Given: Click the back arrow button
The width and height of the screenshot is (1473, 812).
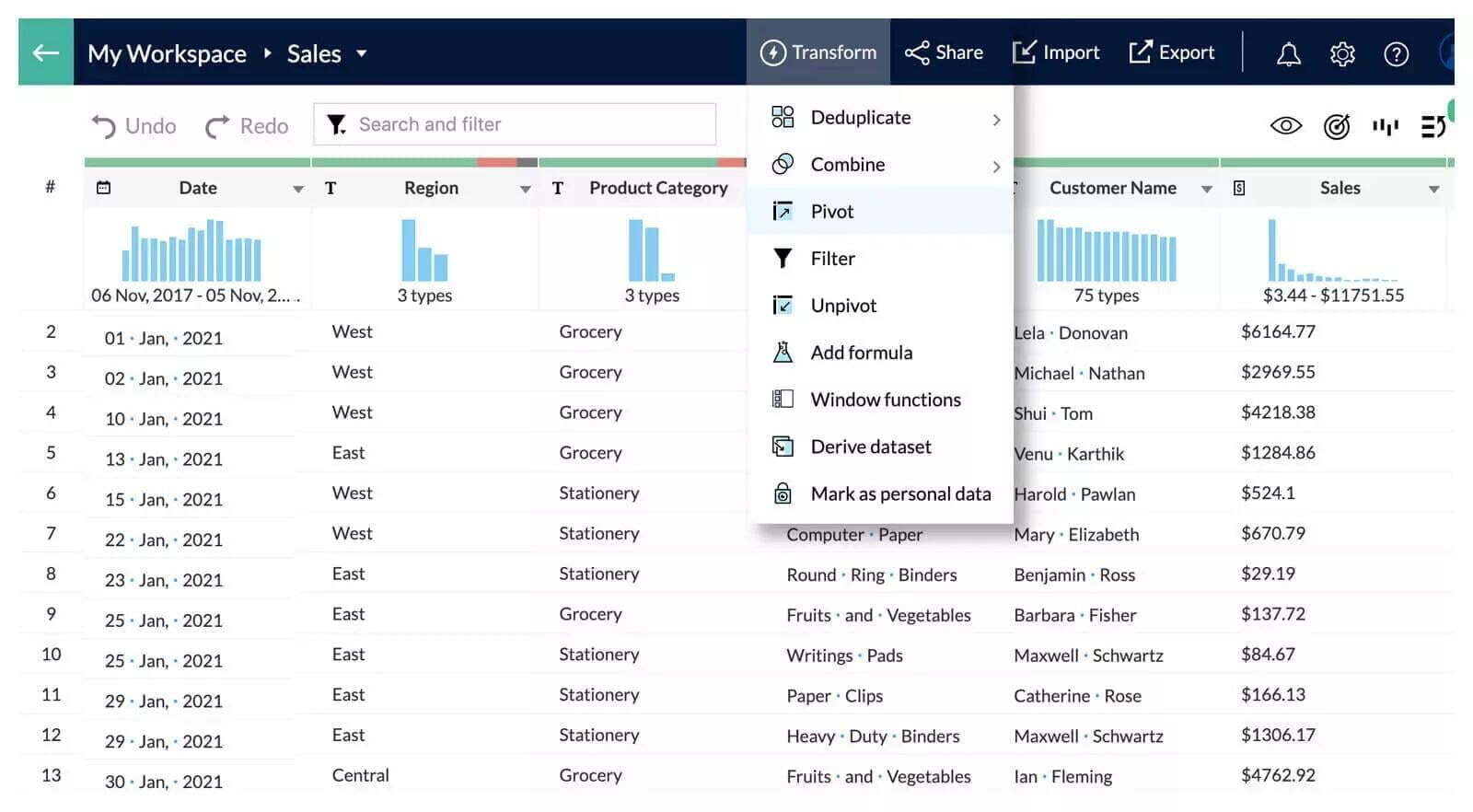Looking at the screenshot, I should [46, 52].
